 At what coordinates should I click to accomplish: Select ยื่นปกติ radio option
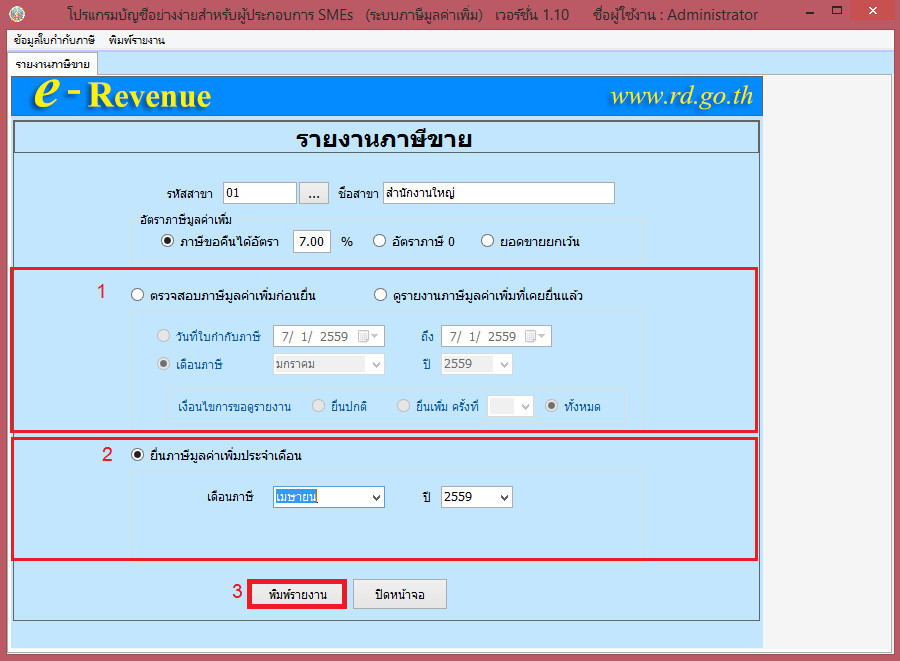coord(319,406)
